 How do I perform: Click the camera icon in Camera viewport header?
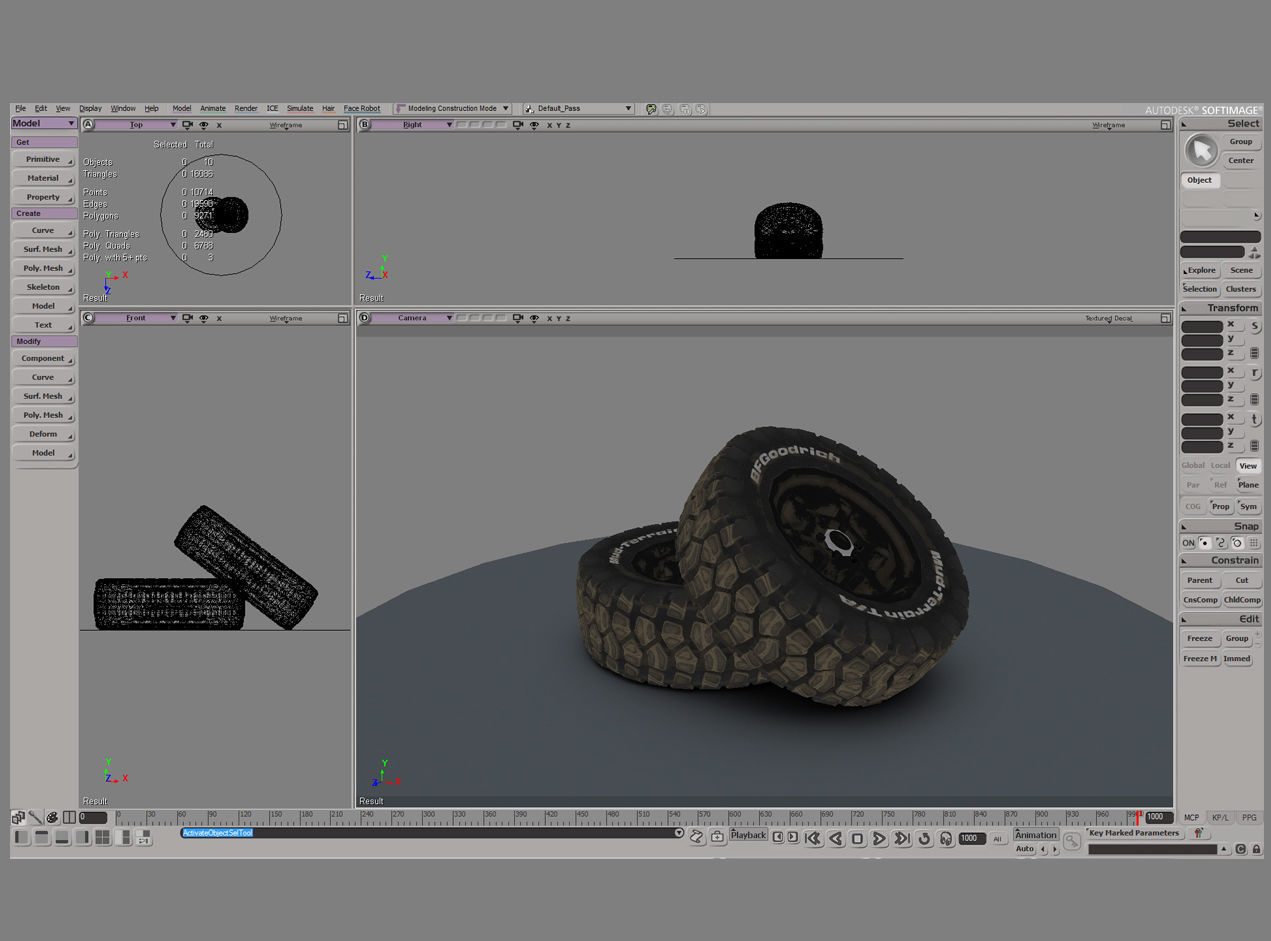click(517, 318)
